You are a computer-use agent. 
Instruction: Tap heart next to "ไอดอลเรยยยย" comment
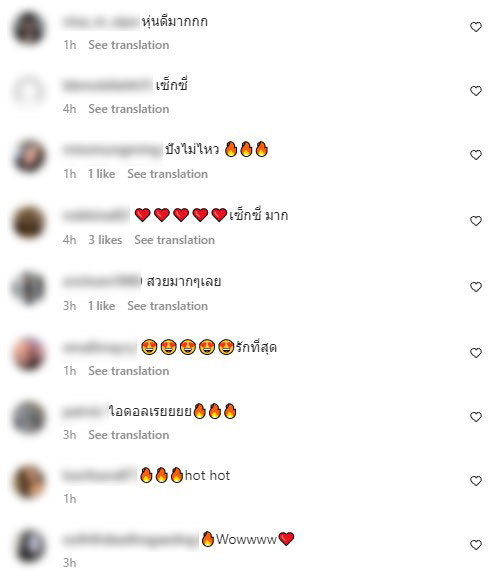tap(476, 417)
